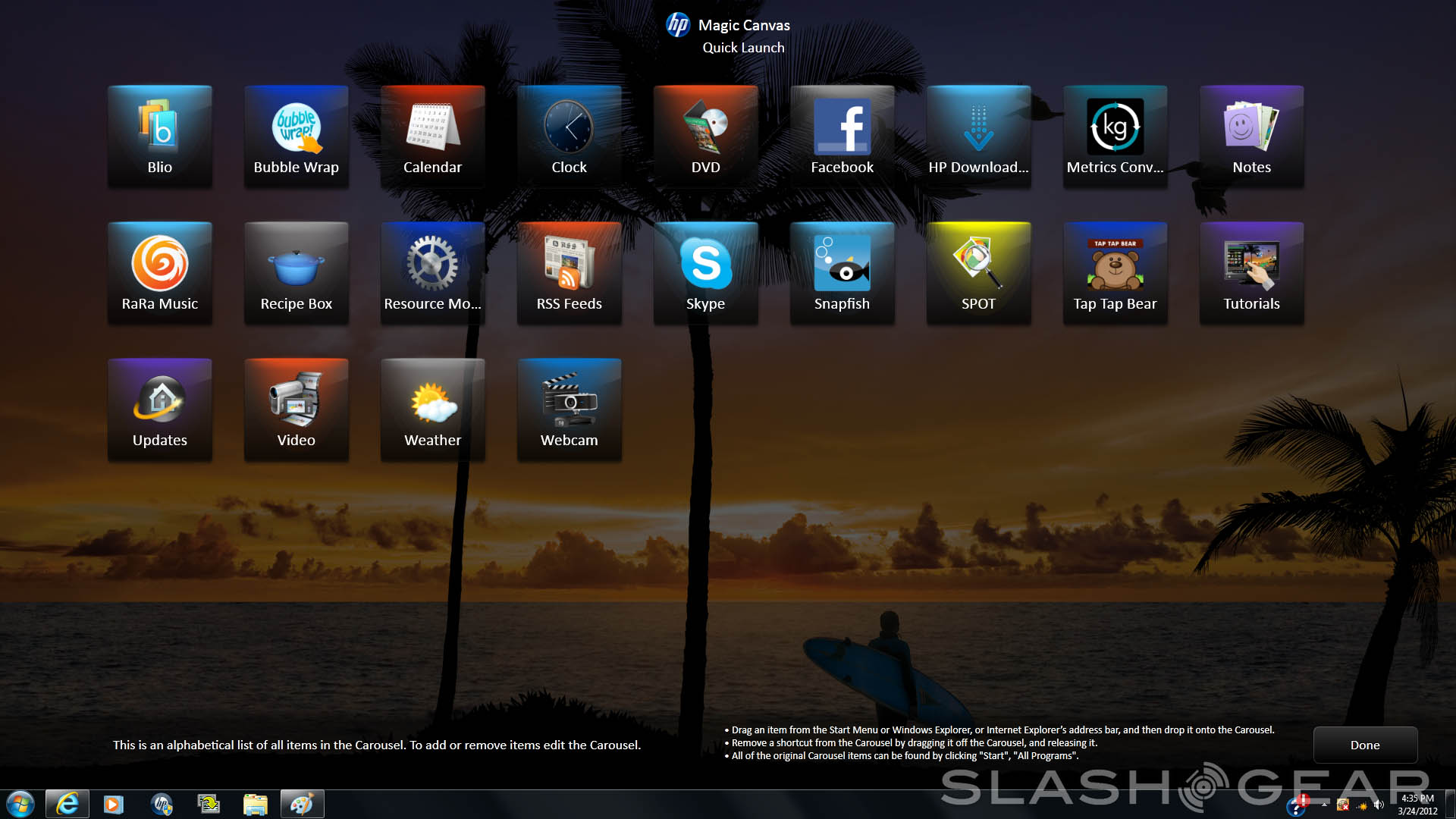Click the Windows Start button
The height and width of the screenshot is (819, 1456).
20,804
